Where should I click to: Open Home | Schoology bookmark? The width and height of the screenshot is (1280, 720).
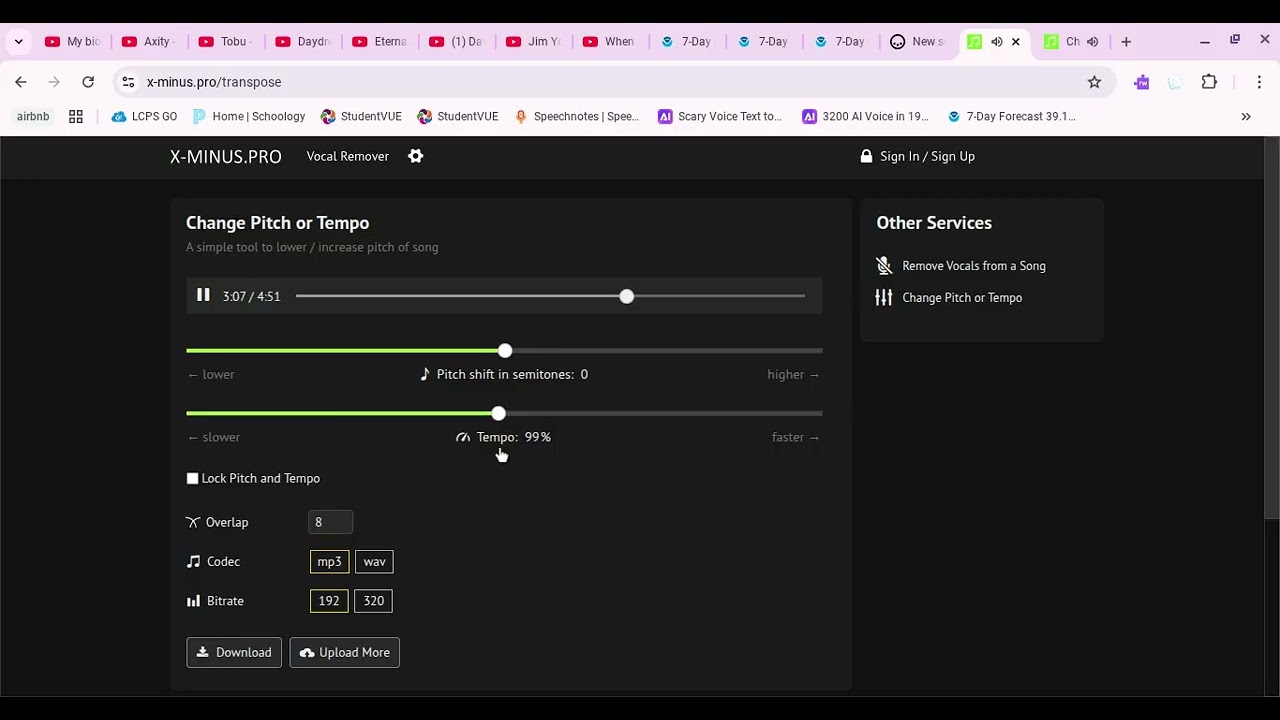coord(249,117)
